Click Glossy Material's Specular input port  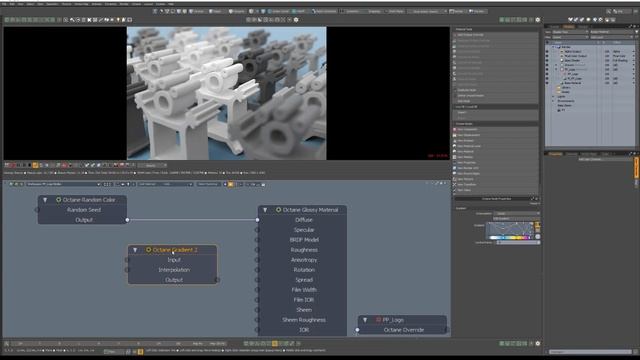coord(257,230)
